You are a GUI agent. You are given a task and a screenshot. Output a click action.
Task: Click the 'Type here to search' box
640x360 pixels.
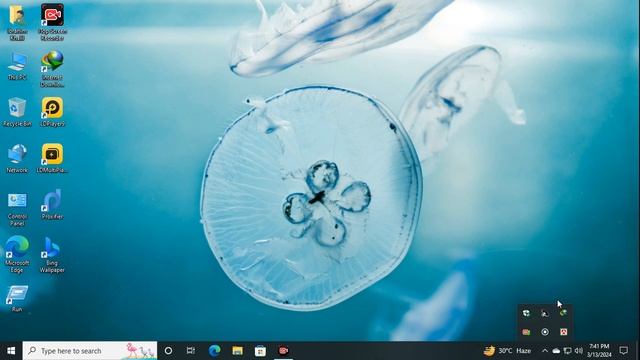coord(90,351)
